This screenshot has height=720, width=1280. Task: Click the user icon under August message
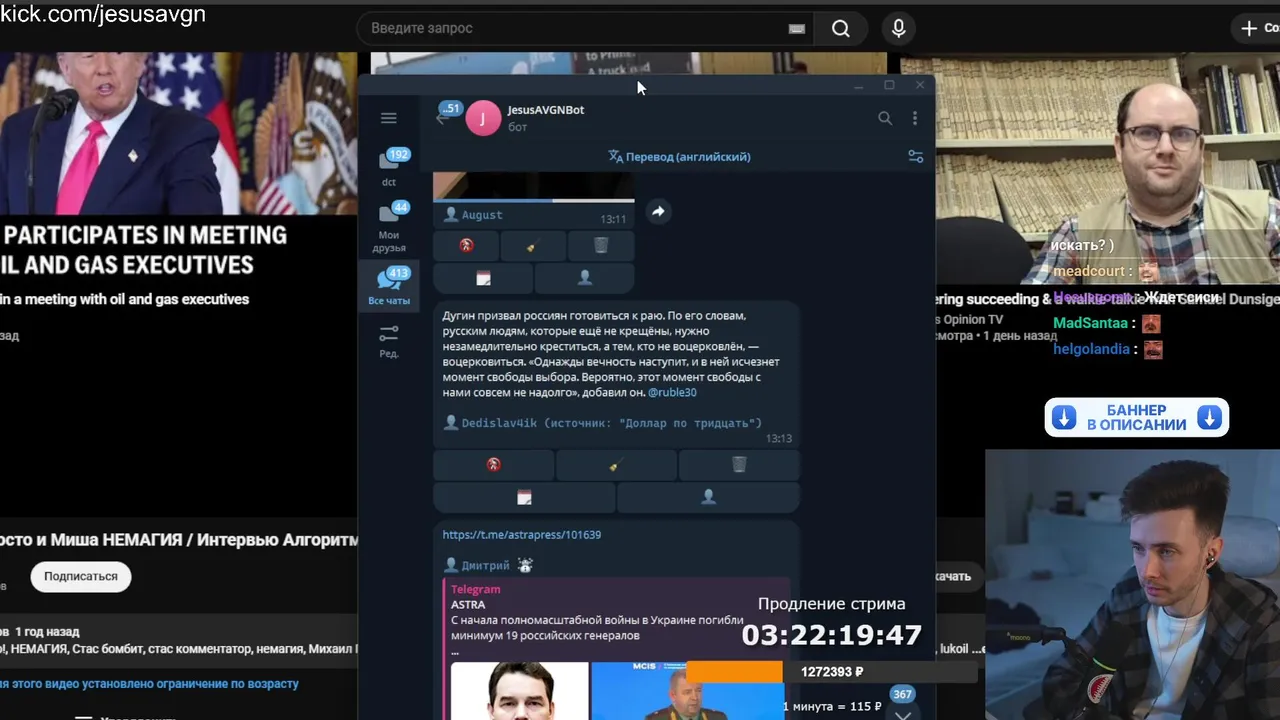click(x=585, y=277)
